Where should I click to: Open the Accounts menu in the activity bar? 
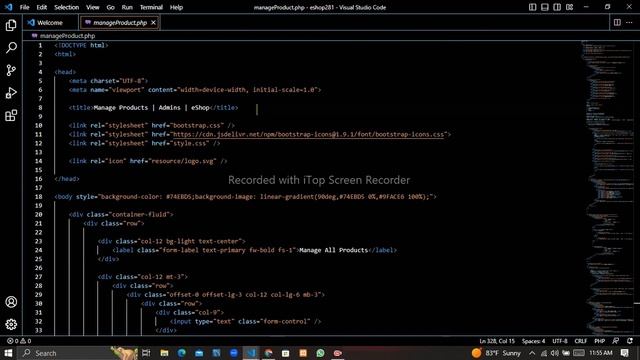point(11,302)
